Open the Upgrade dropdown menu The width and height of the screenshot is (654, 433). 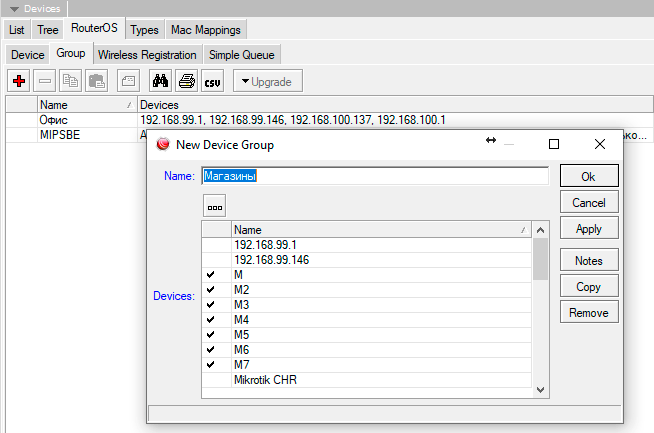click(x=268, y=81)
